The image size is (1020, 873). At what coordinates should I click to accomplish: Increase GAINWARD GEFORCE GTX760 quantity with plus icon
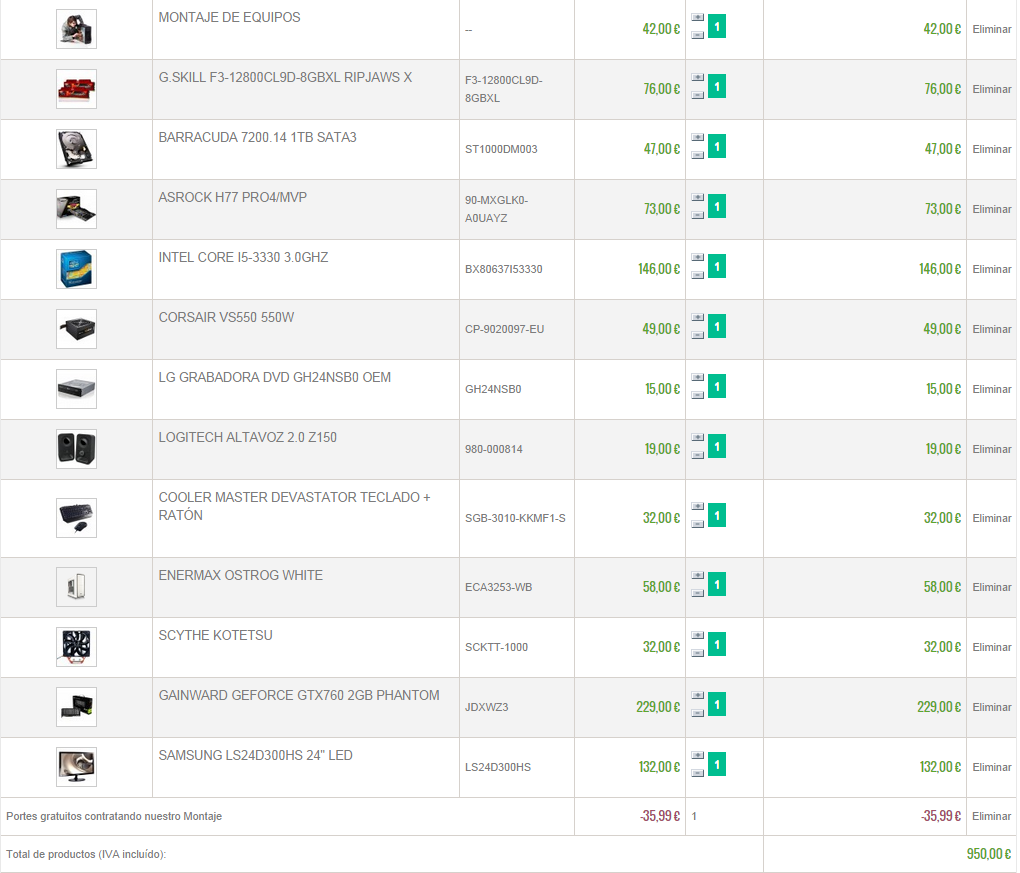tap(697, 694)
